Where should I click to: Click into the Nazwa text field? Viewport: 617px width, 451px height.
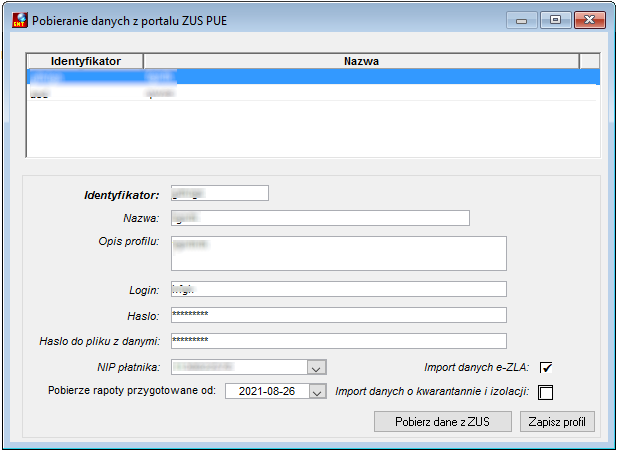point(320,218)
